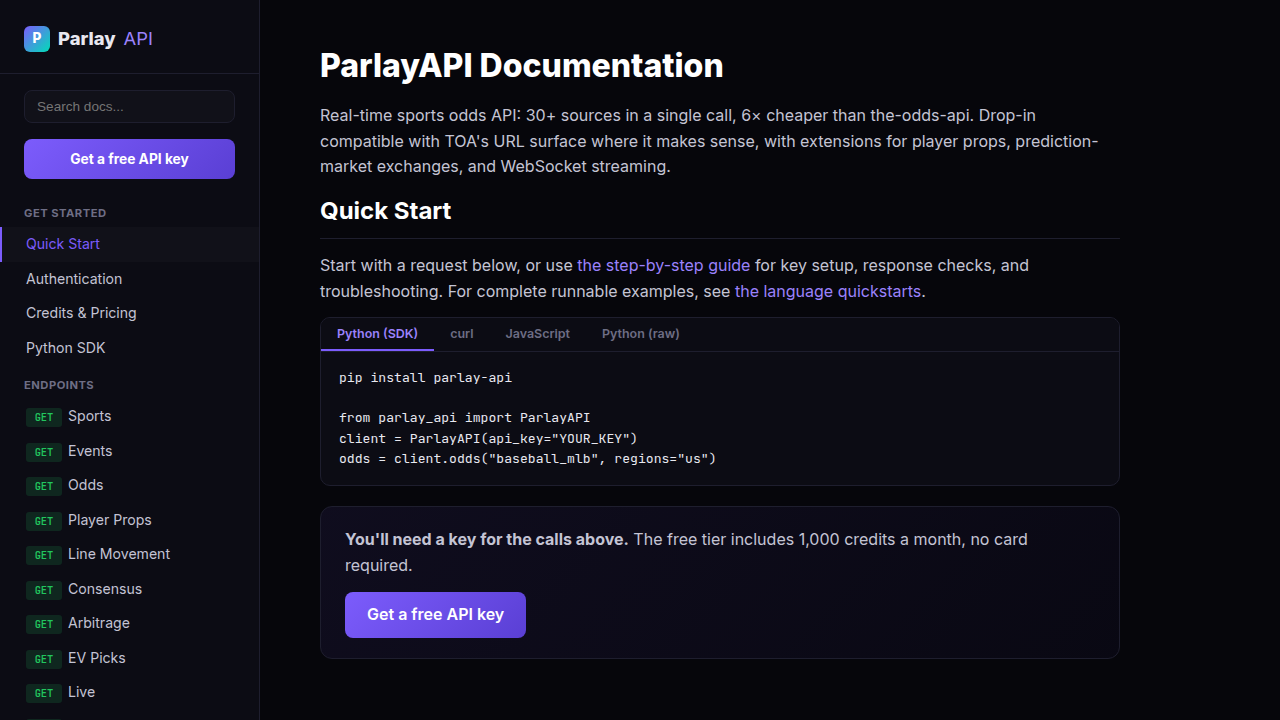Screen dimensions: 1280x720
Task: Click the Quick Start section heading
Action: pyautogui.click(x=386, y=211)
